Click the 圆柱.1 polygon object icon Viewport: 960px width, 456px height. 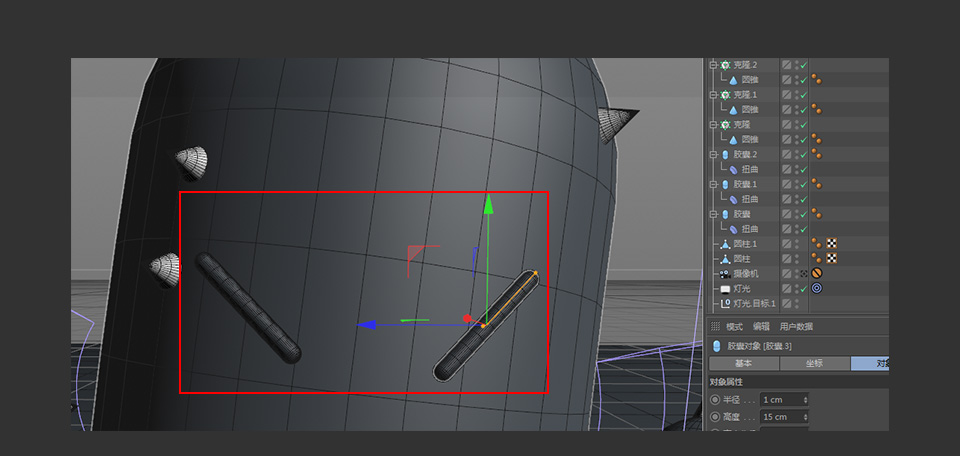(726, 244)
